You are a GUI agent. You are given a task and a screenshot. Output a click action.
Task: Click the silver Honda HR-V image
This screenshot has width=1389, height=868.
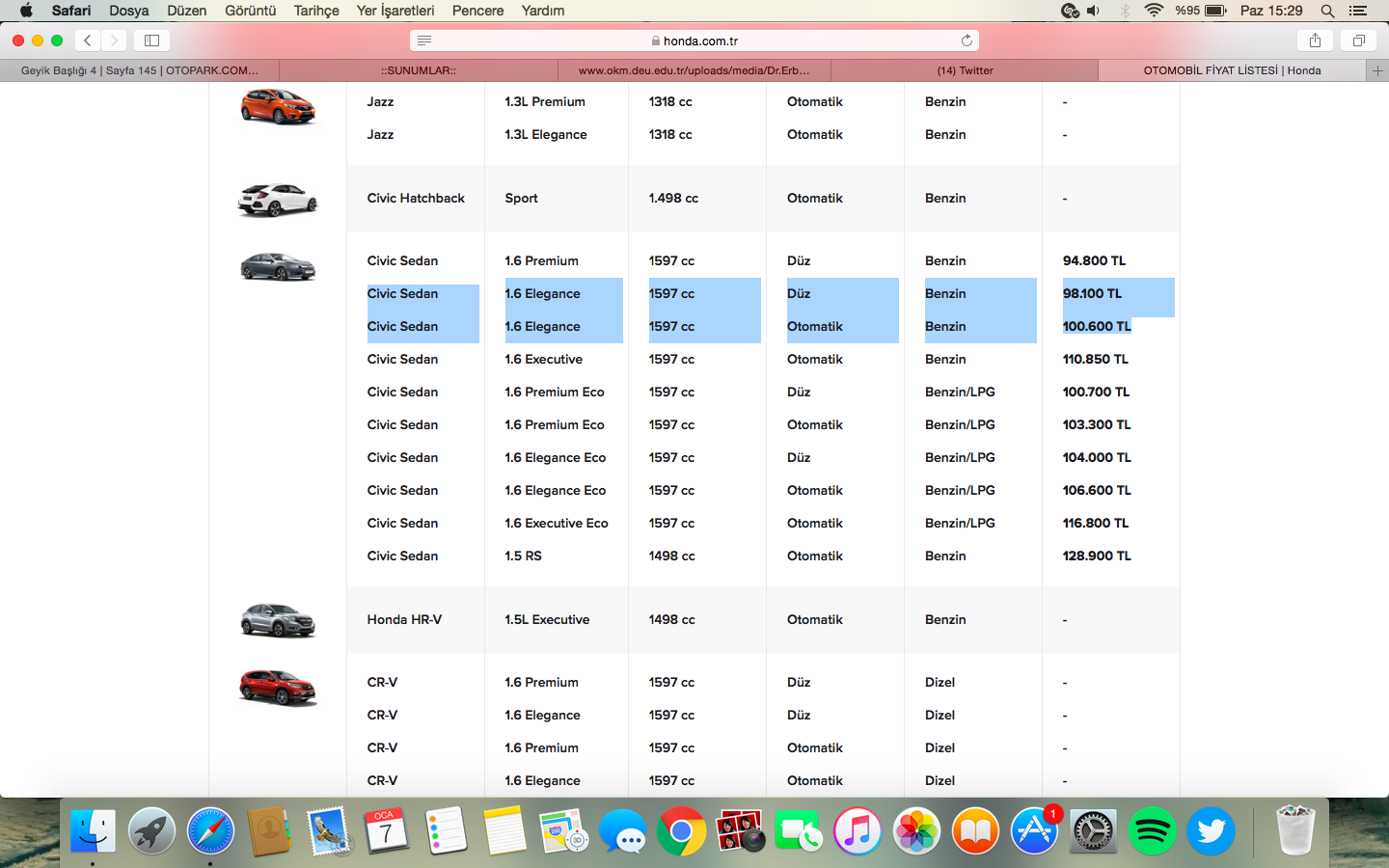pyautogui.click(x=278, y=620)
